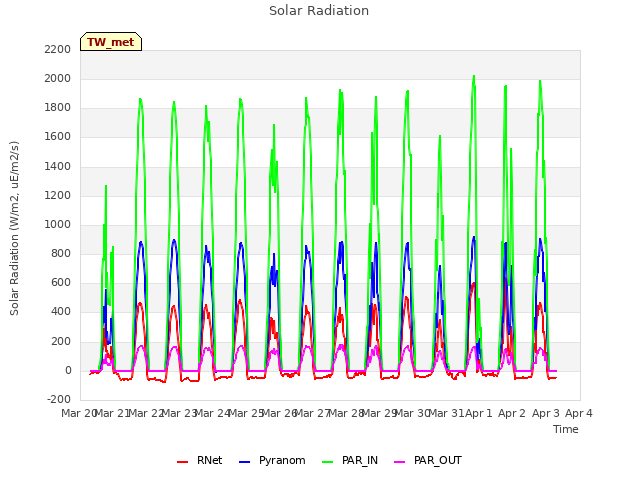This screenshot has width=640, height=480.
Task: Click the 400 y-axis tick label
Action: 61,312
